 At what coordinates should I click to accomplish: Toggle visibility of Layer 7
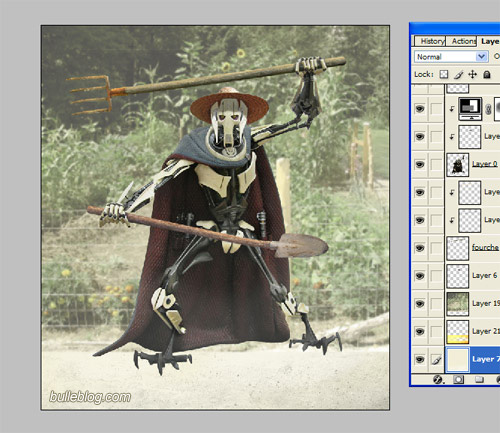pos(420,359)
